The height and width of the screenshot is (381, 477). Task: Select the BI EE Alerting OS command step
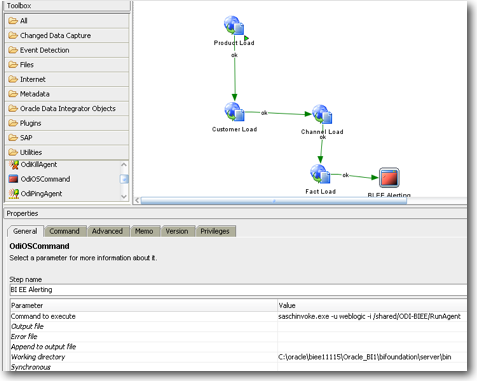(389, 178)
